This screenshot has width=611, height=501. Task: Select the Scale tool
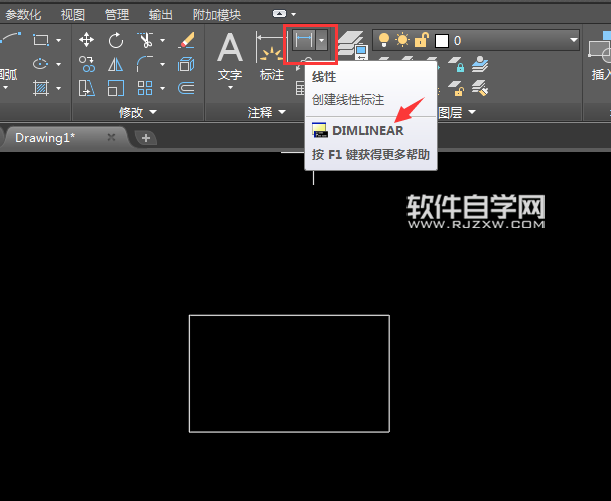[116, 88]
